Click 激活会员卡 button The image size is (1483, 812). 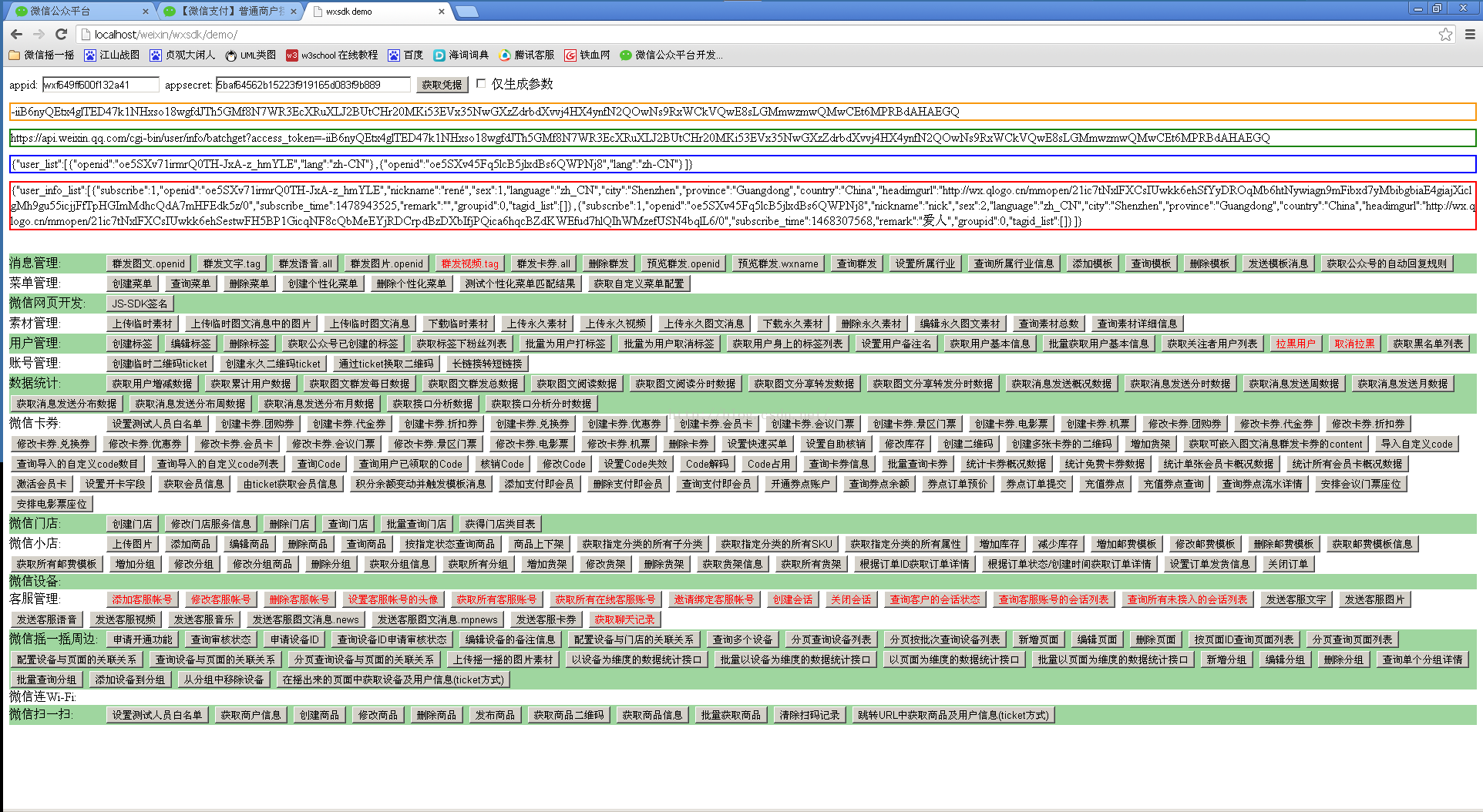point(42,484)
